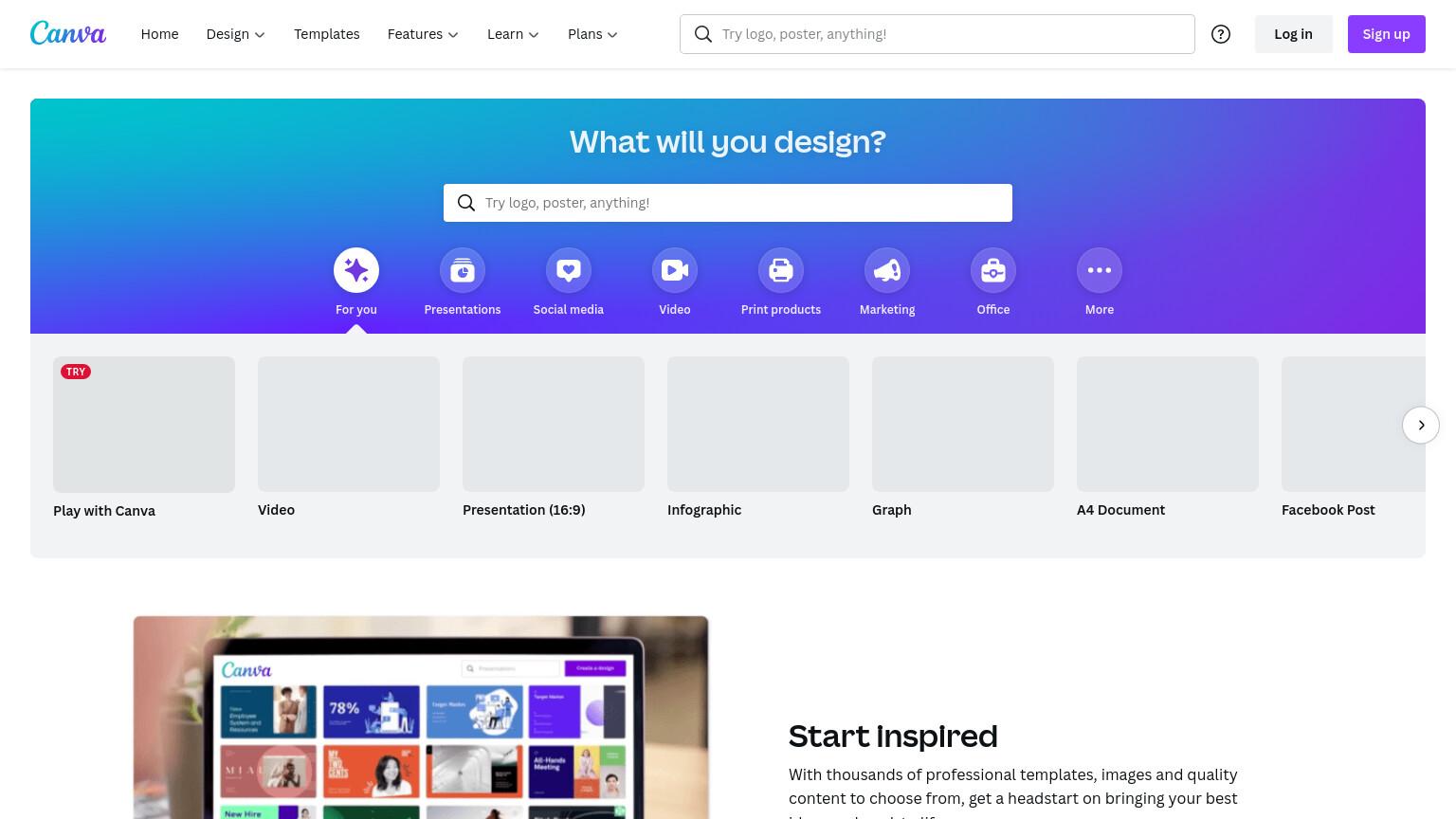Click the 'Presentation (16:9)' label

coord(524,510)
